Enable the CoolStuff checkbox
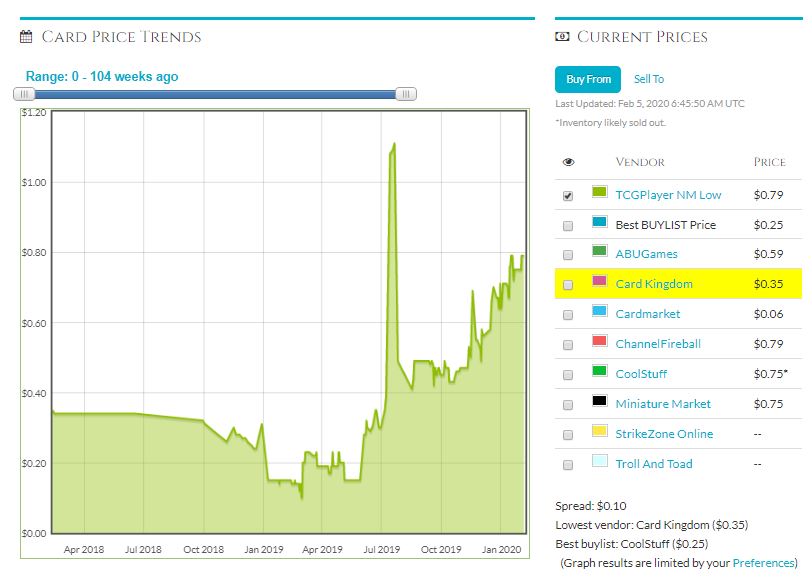 coord(568,375)
